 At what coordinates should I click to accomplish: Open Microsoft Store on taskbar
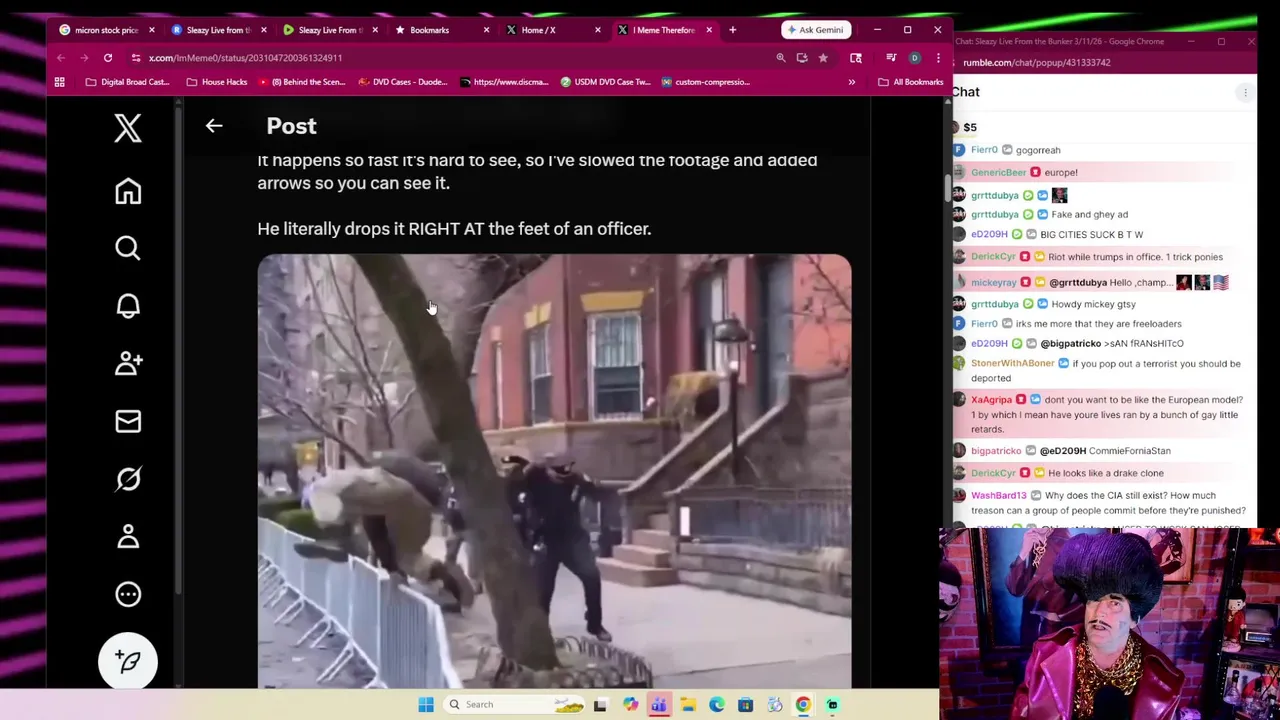pos(746,705)
